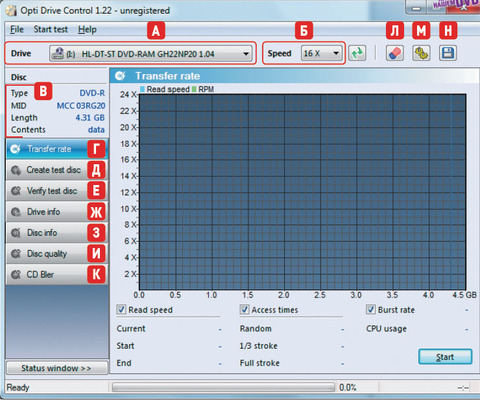
Task: Open the settings gears icon in toolbar
Action: click(x=421, y=53)
